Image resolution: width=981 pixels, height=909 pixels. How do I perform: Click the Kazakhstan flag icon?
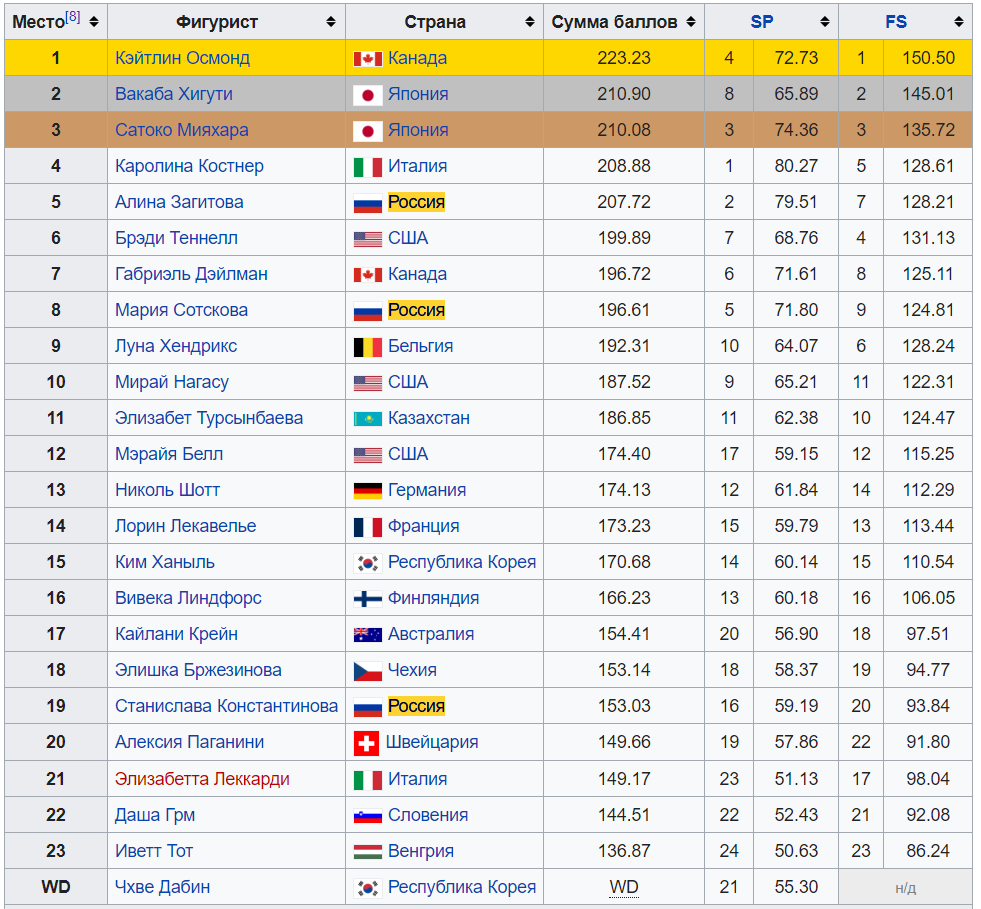point(367,419)
